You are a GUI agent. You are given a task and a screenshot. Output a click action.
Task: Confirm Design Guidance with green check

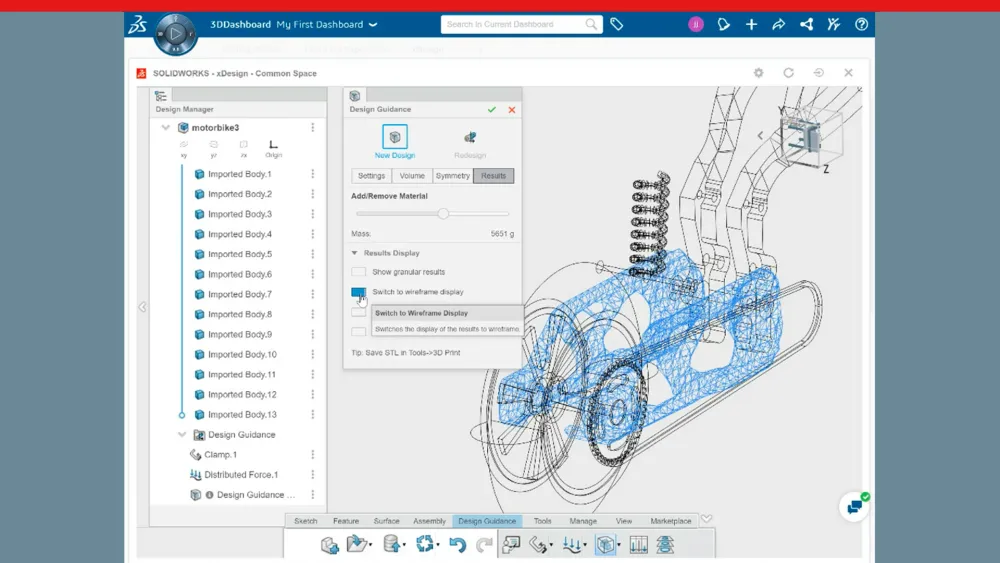pos(492,110)
